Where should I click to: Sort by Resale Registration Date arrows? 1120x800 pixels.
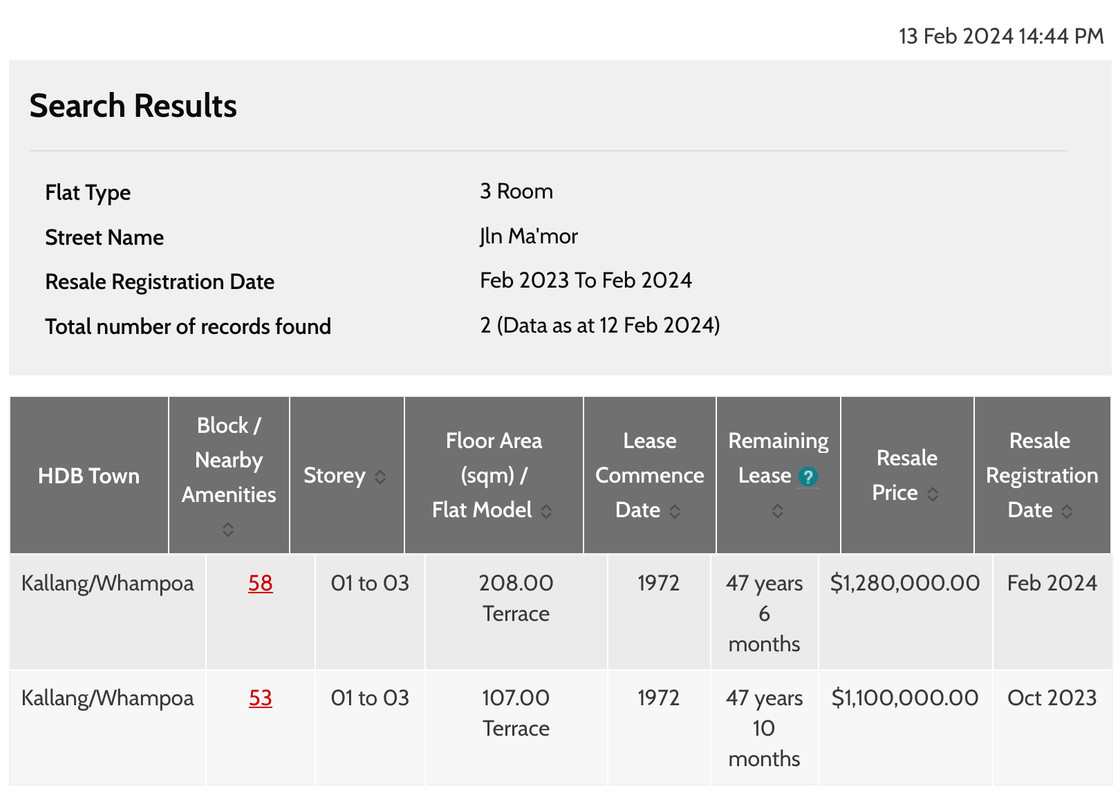pos(1067,512)
